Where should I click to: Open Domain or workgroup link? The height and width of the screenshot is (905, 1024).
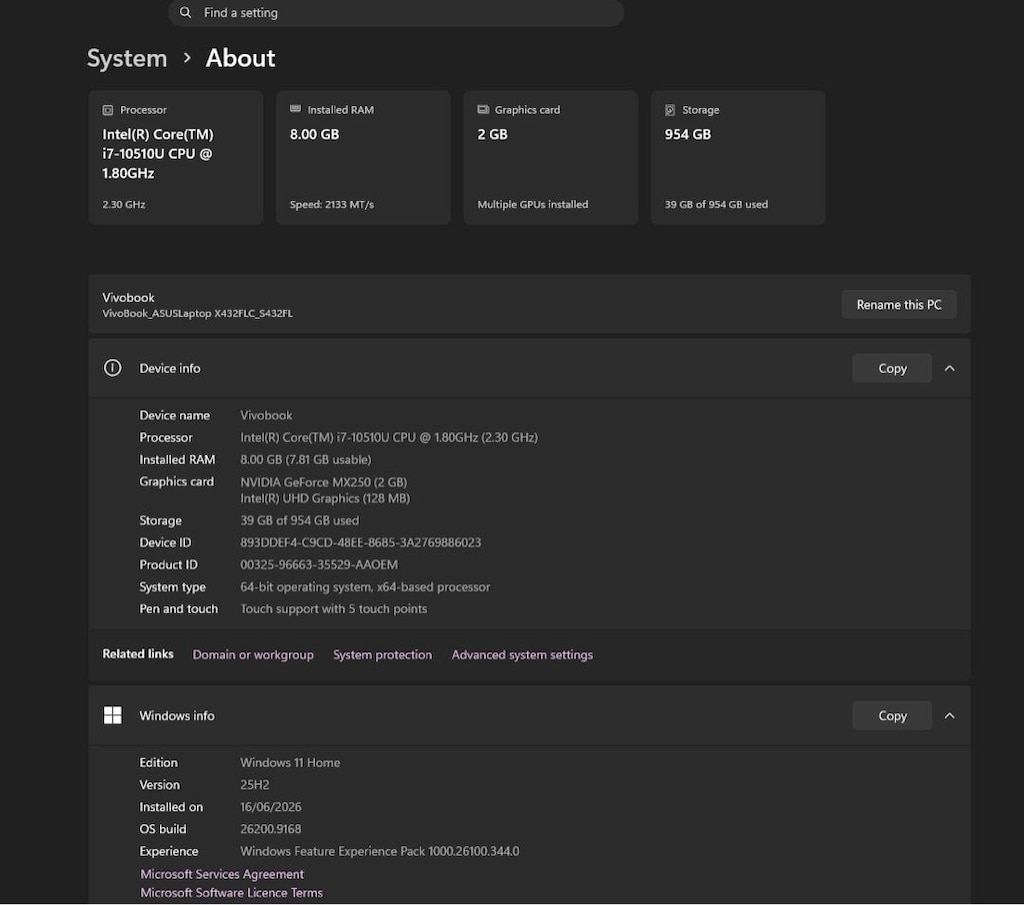pyautogui.click(x=253, y=655)
